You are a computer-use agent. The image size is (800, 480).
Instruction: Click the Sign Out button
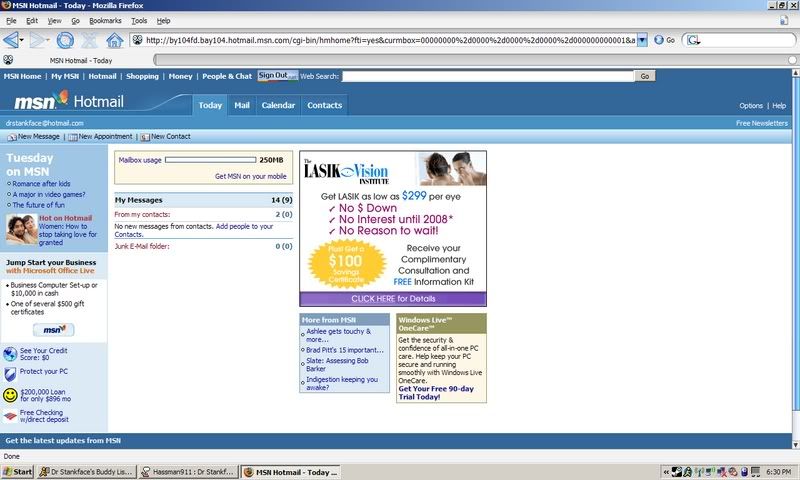pyautogui.click(x=277, y=75)
